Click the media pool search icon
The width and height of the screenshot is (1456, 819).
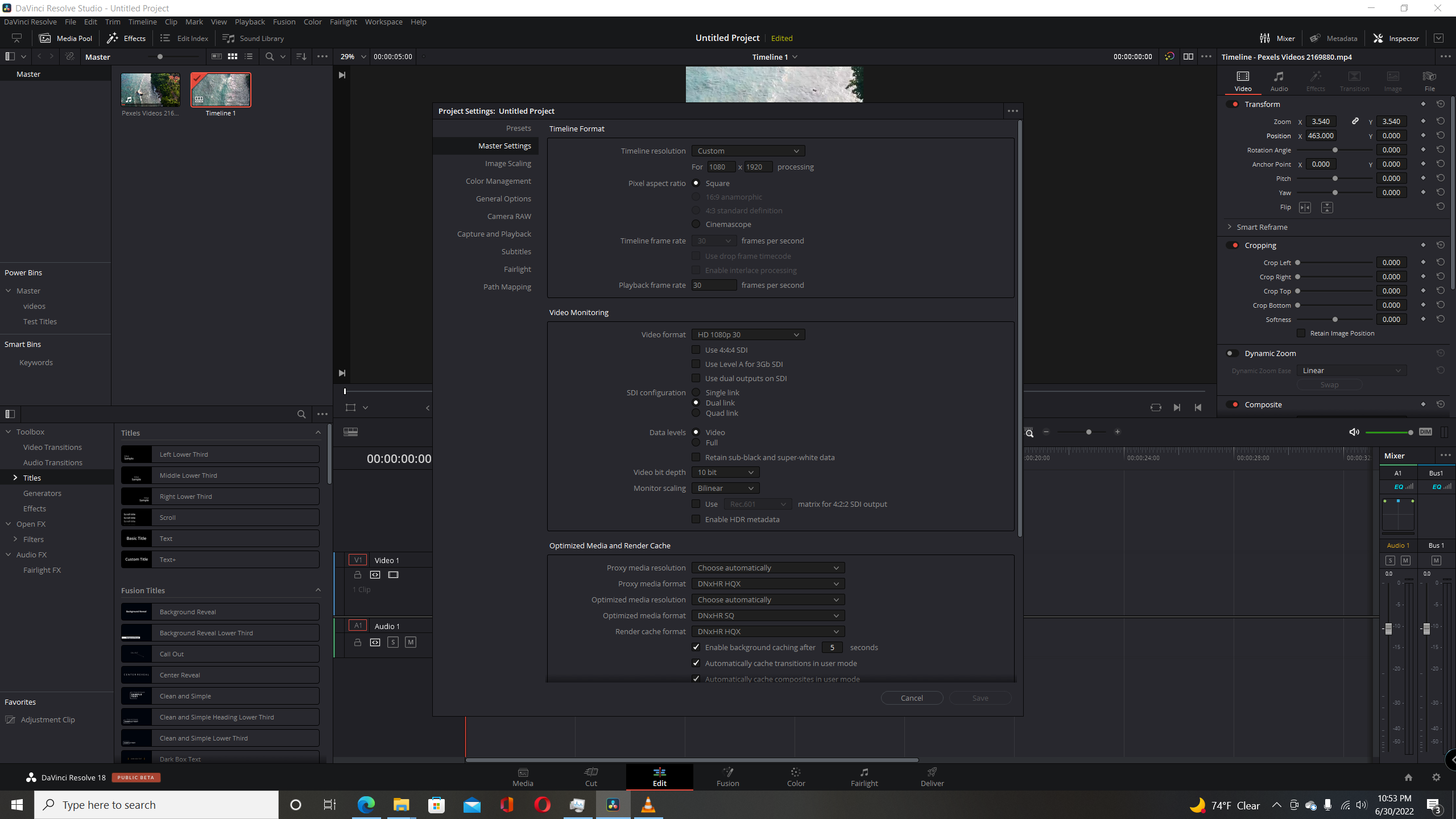click(x=270, y=56)
